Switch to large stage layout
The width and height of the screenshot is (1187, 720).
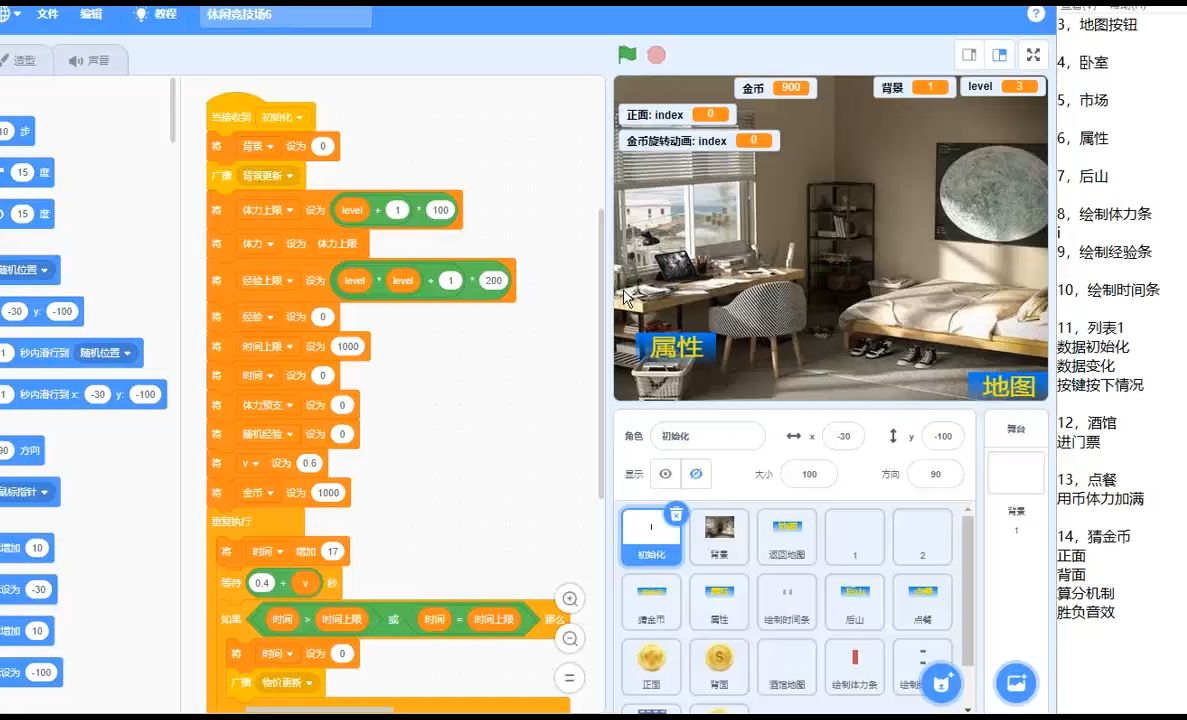[999, 55]
